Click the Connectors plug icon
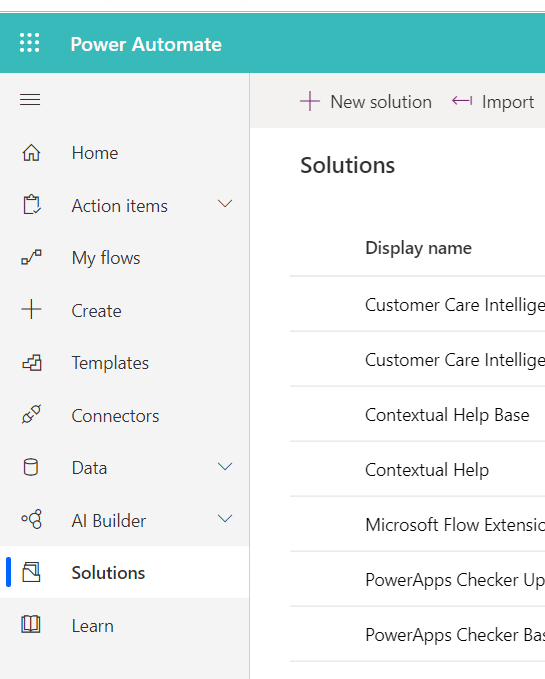Screen dimensions: 545x679 pos(31,414)
